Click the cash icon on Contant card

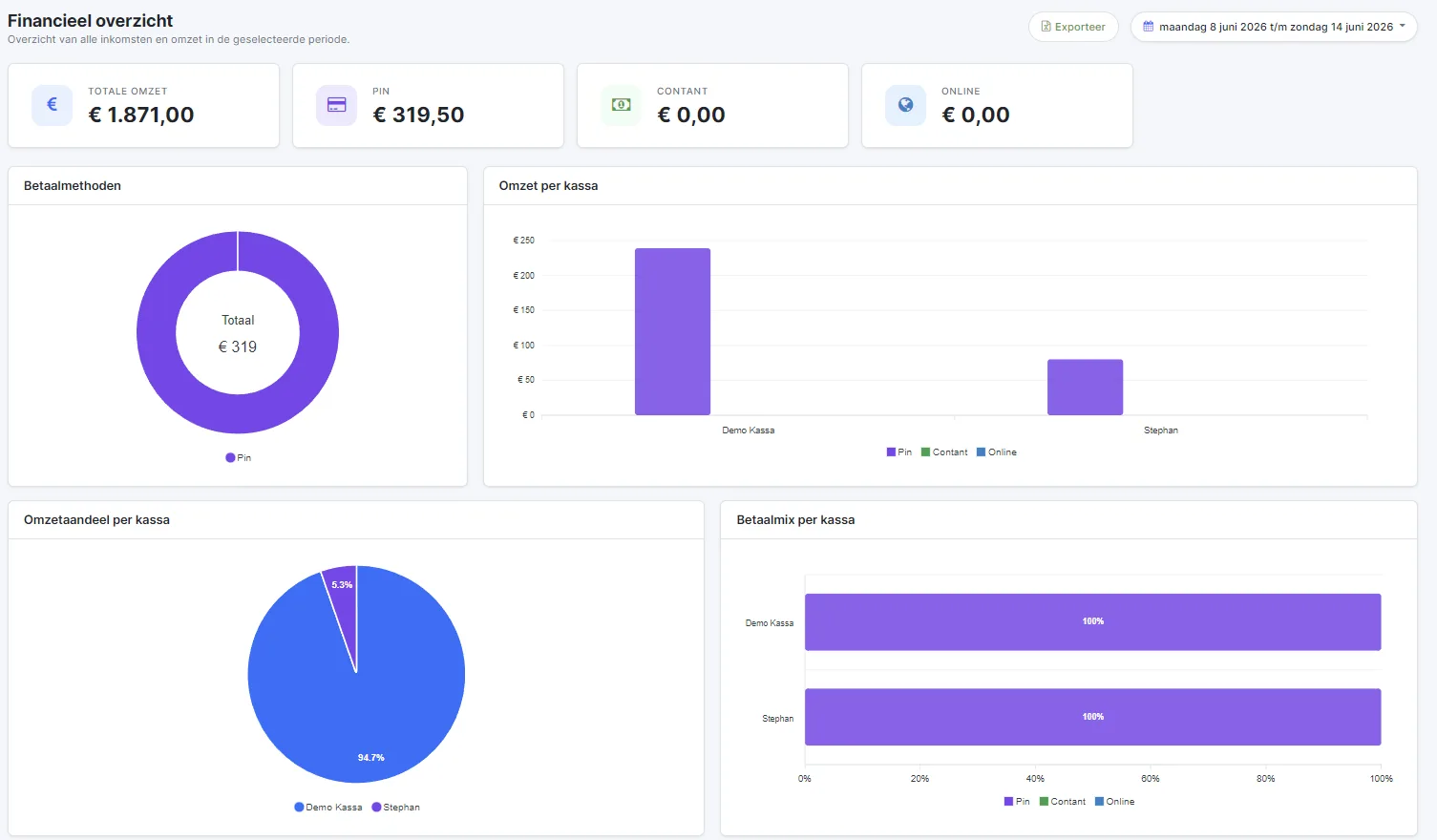[621, 105]
